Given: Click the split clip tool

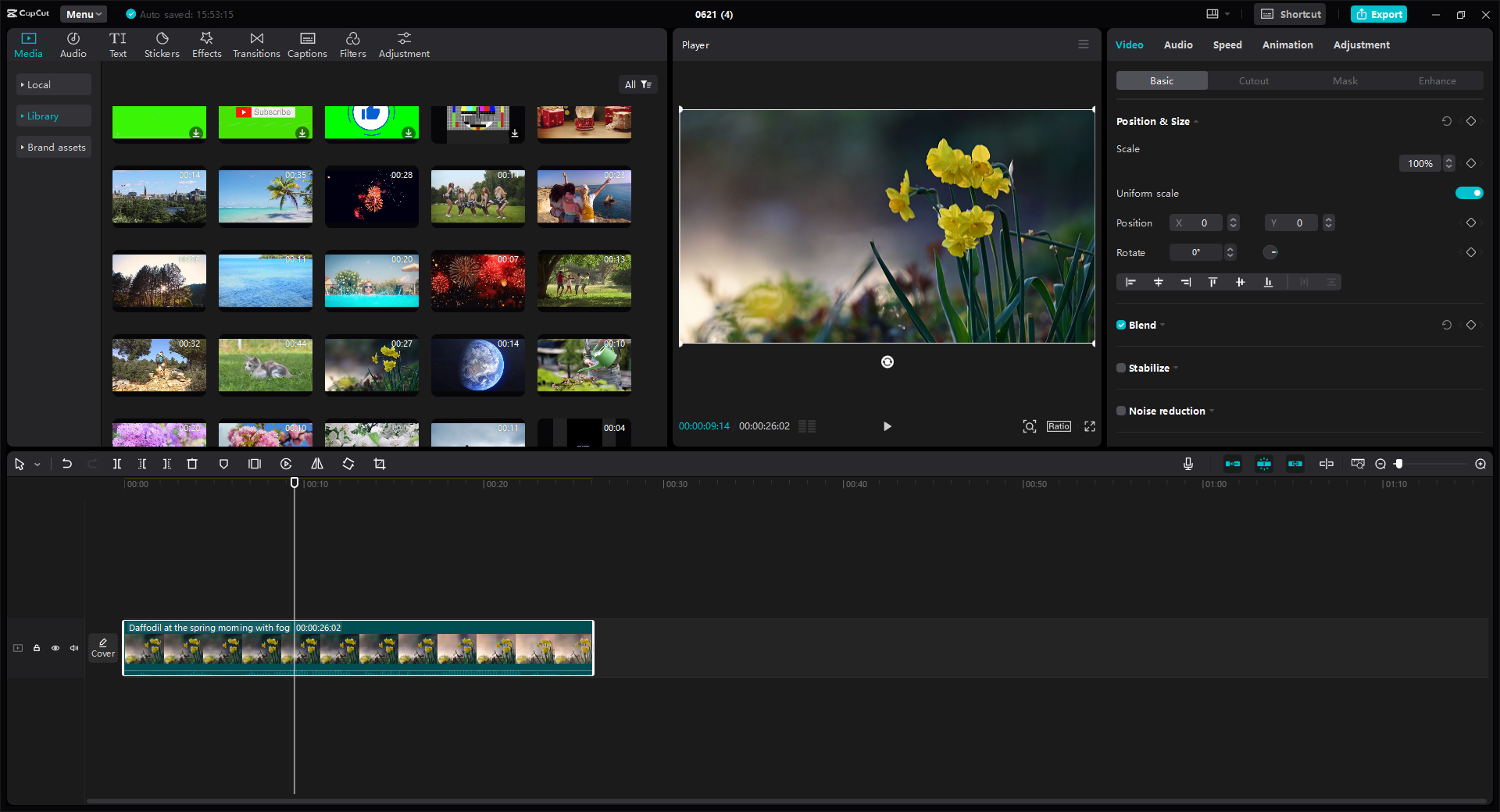Looking at the screenshot, I should click(x=117, y=464).
